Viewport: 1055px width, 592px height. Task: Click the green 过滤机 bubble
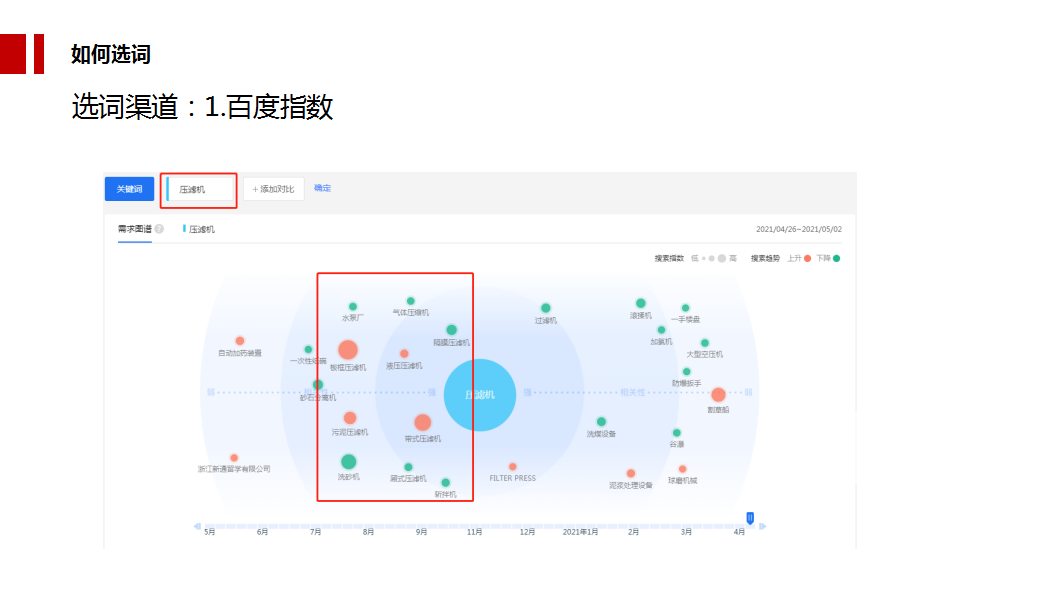pyautogui.click(x=545, y=308)
